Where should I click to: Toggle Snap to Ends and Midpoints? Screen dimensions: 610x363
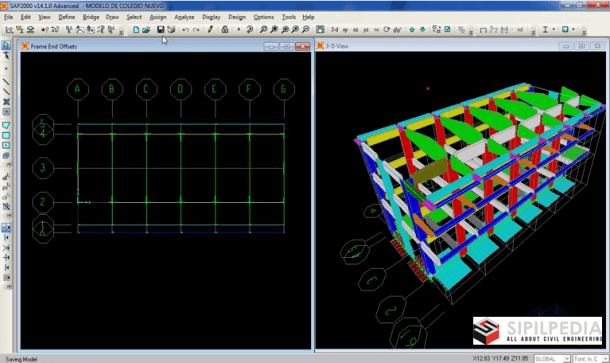[x=6, y=238]
